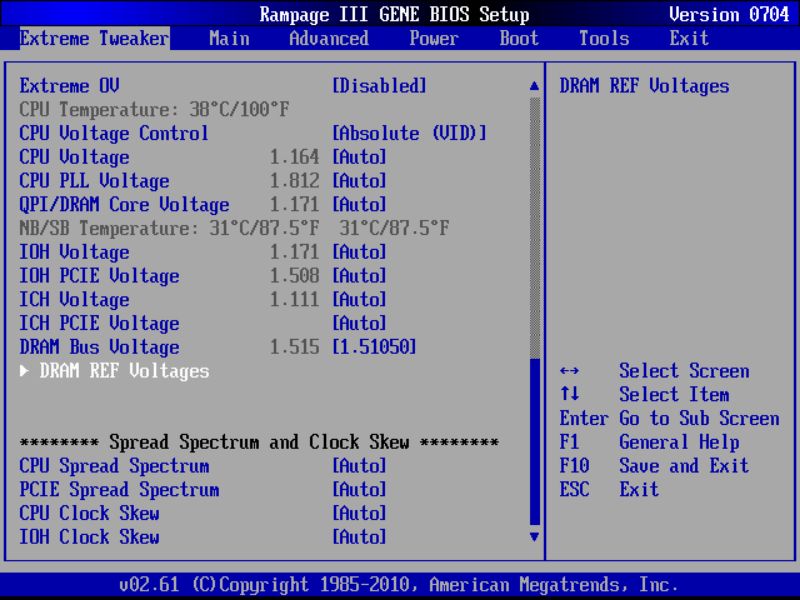Select the IOH Clock Skew label
The image size is (800, 600).
[x=89, y=537]
